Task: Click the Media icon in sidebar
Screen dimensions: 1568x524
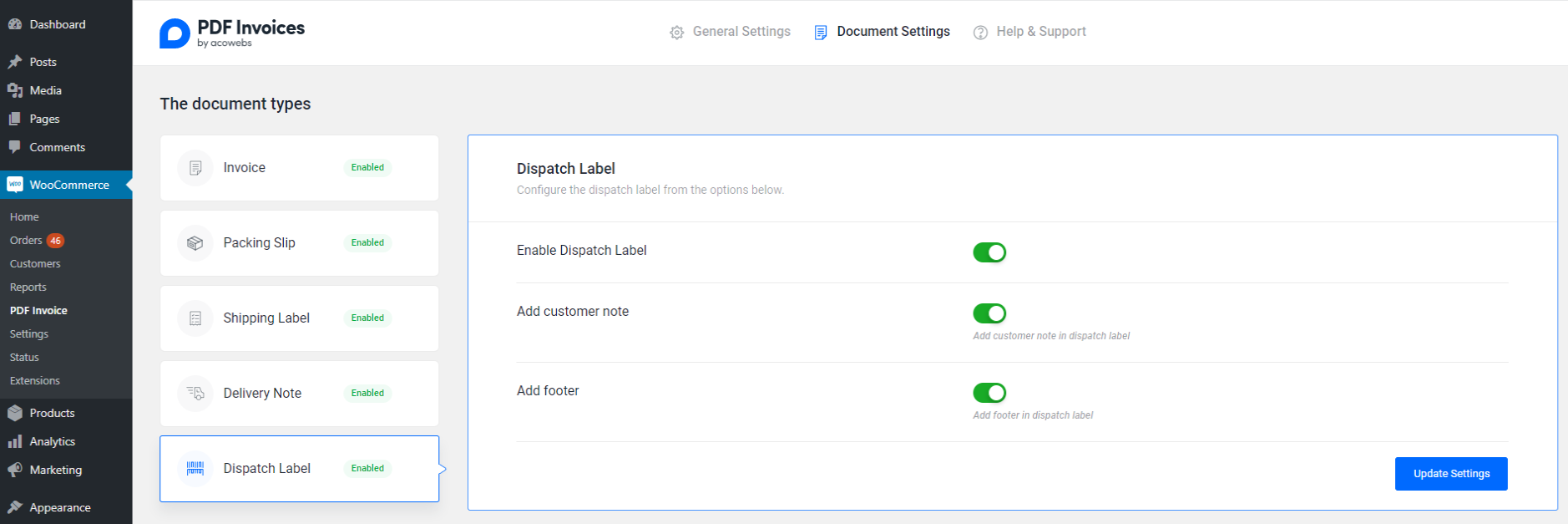Action: click(x=15, y=90)
